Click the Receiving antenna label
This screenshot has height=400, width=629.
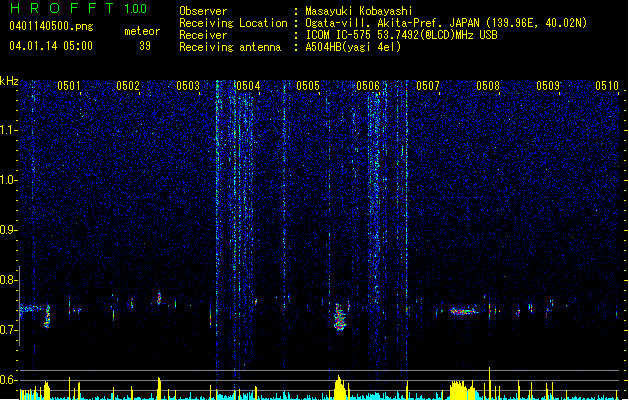point(230,47)
